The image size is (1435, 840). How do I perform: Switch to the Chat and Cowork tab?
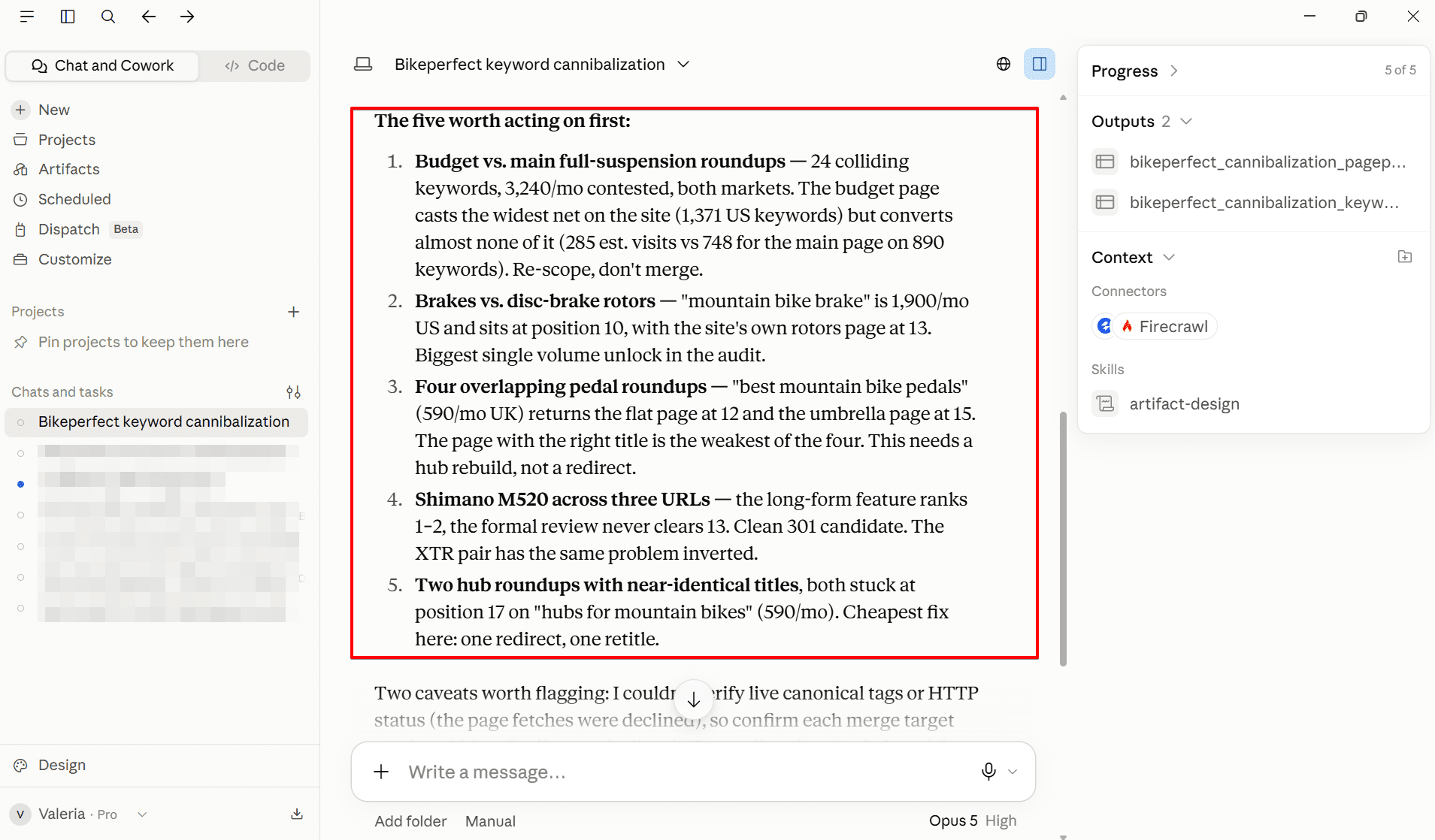point(103,65)
